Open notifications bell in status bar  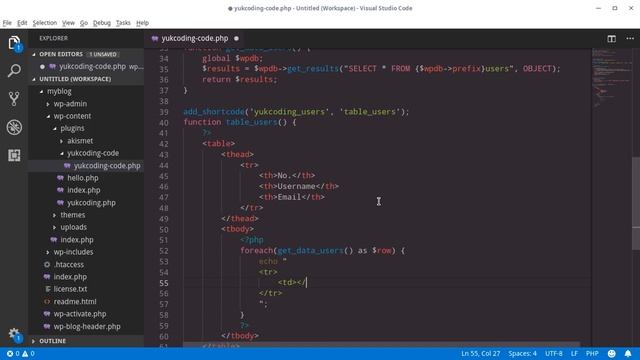click(628, 353)
